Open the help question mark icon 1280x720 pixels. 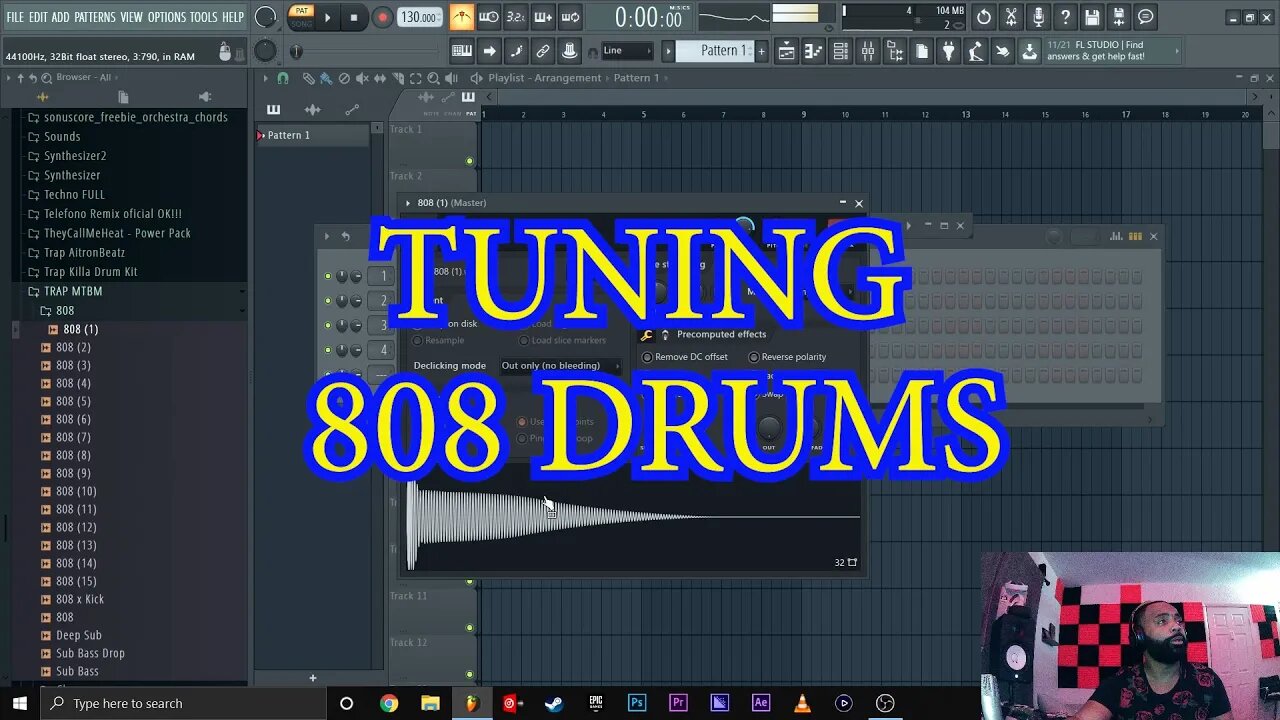tap(1065, 17)
